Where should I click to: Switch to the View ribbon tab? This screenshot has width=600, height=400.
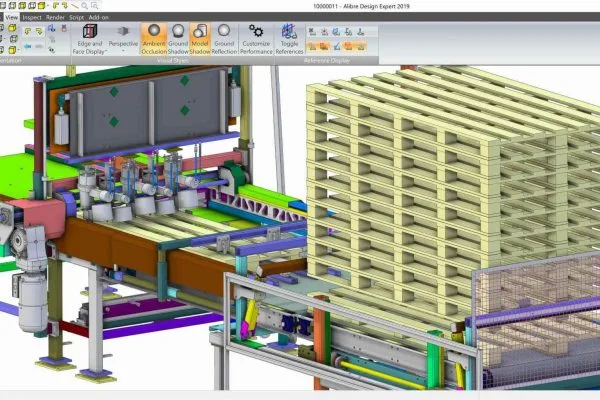click(11, 17)
